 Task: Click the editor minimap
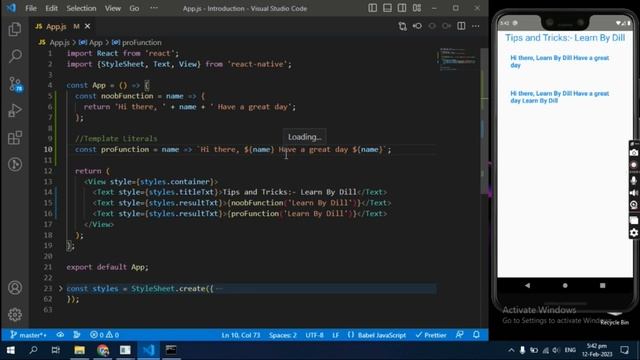pyautogui.click(x=458, y=60)
